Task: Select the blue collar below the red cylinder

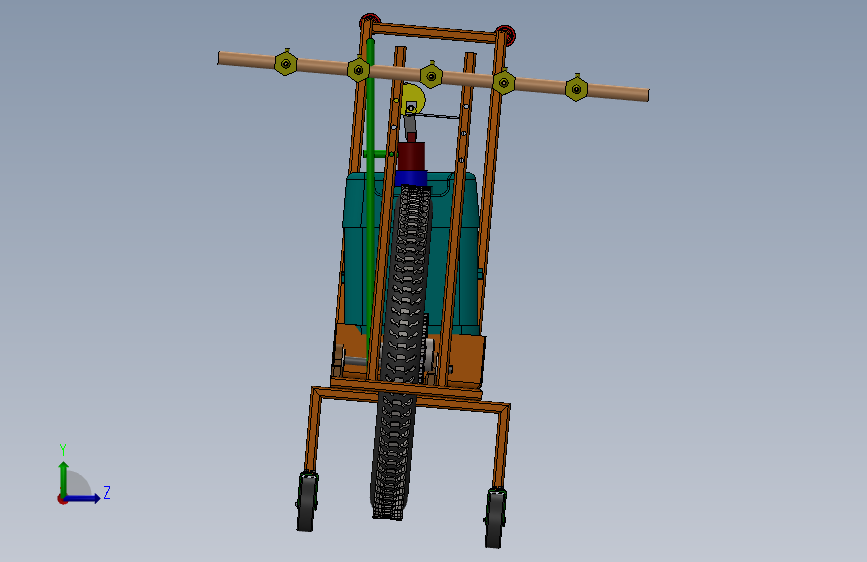Action: point(411,178)
